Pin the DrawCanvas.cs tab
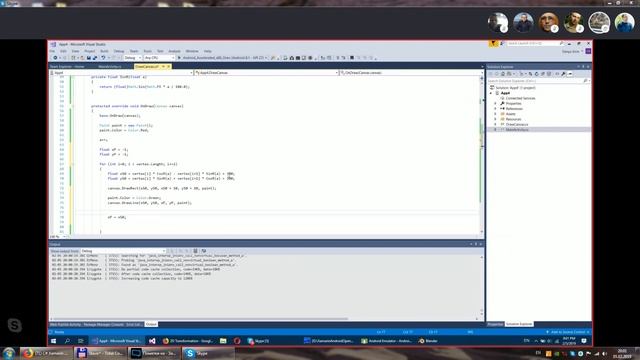This screenshot has height=360, width=640. [x=163, y=67]
